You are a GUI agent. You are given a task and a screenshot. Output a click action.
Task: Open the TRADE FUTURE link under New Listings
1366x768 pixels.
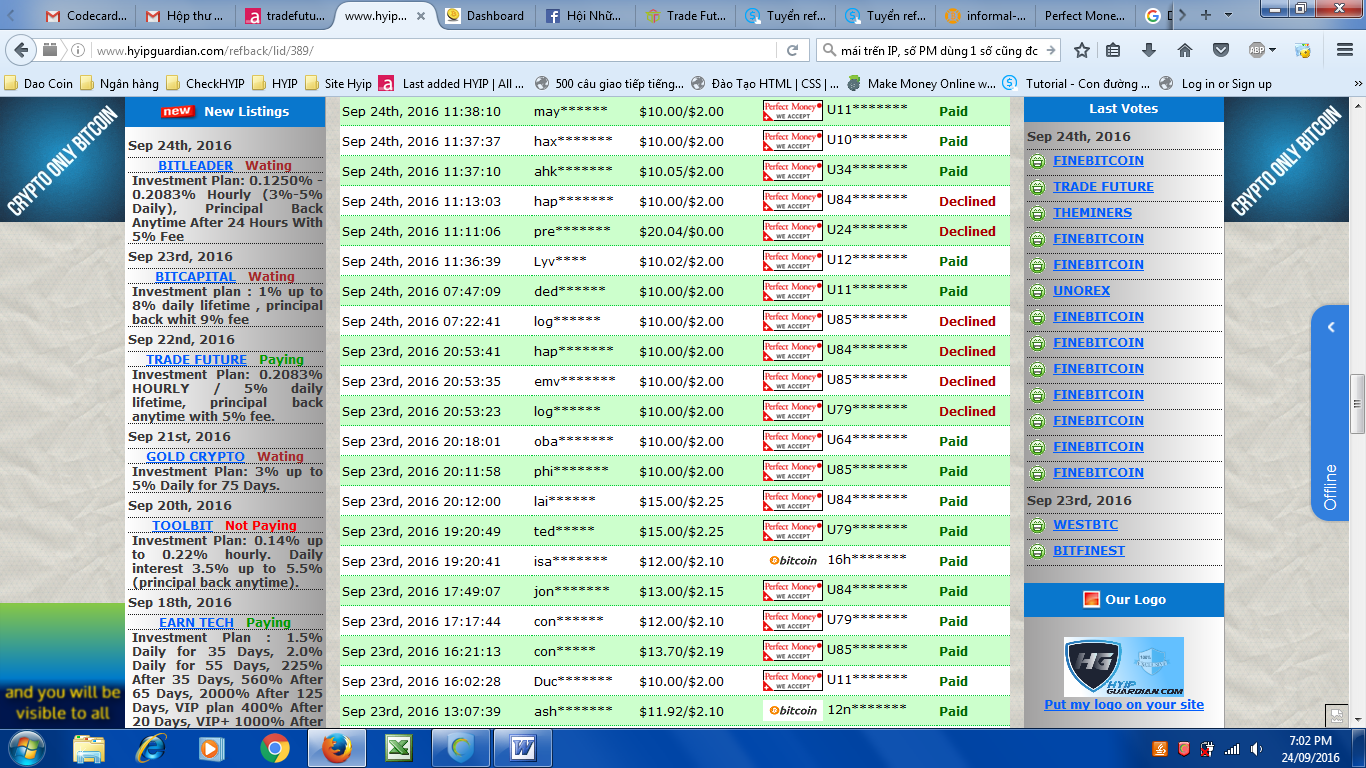(x=197, y=360)
